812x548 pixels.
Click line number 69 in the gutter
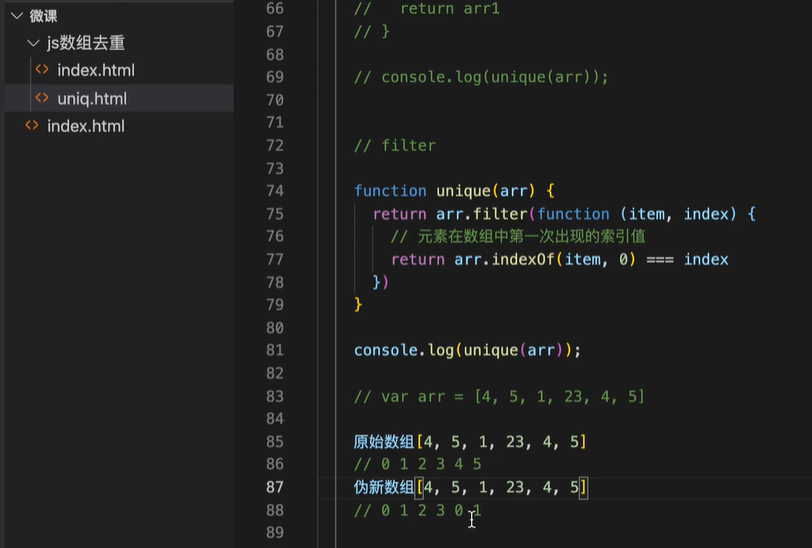tap(274, 77)
